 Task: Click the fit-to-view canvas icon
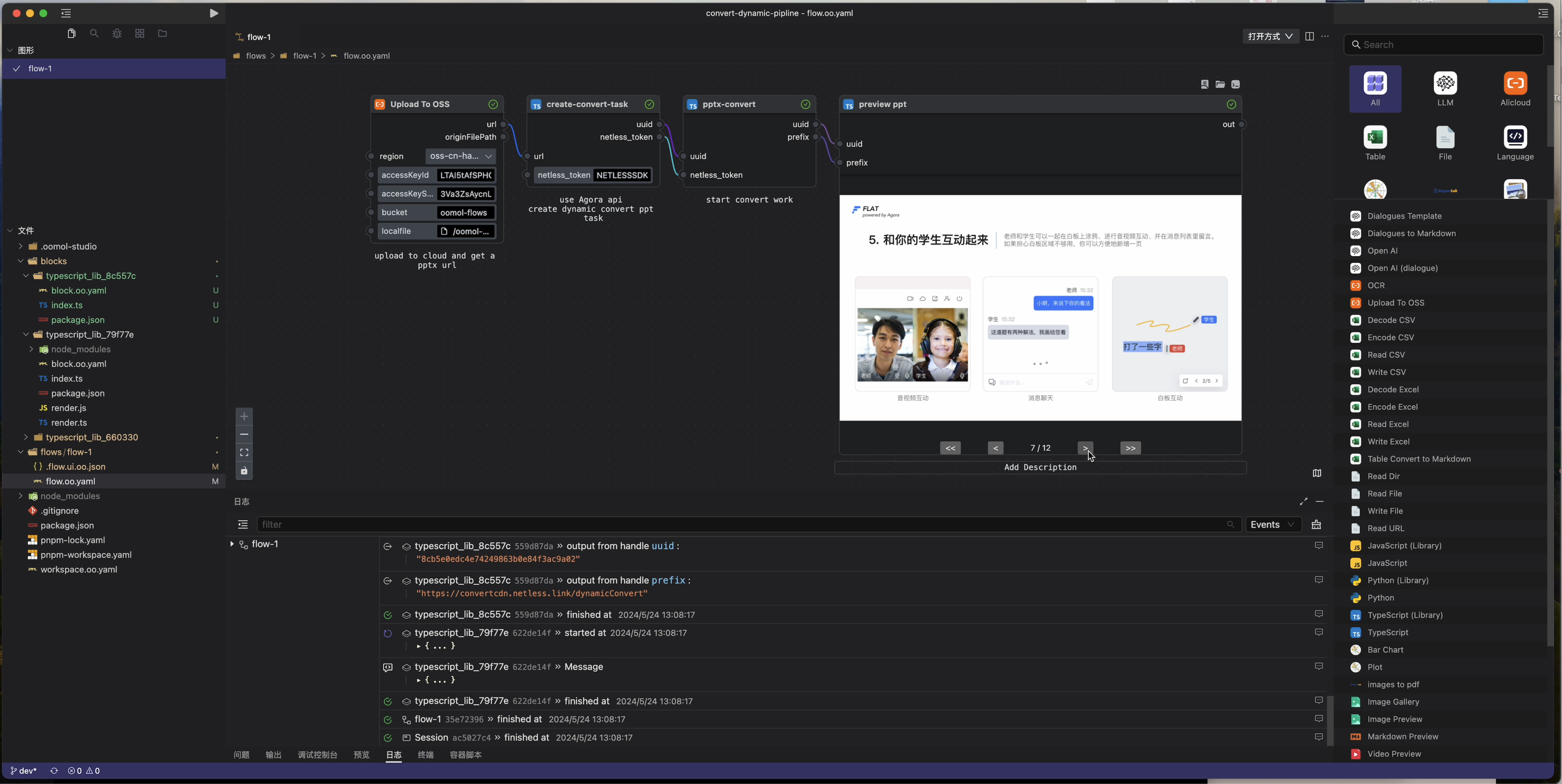[x=244, y=453]
